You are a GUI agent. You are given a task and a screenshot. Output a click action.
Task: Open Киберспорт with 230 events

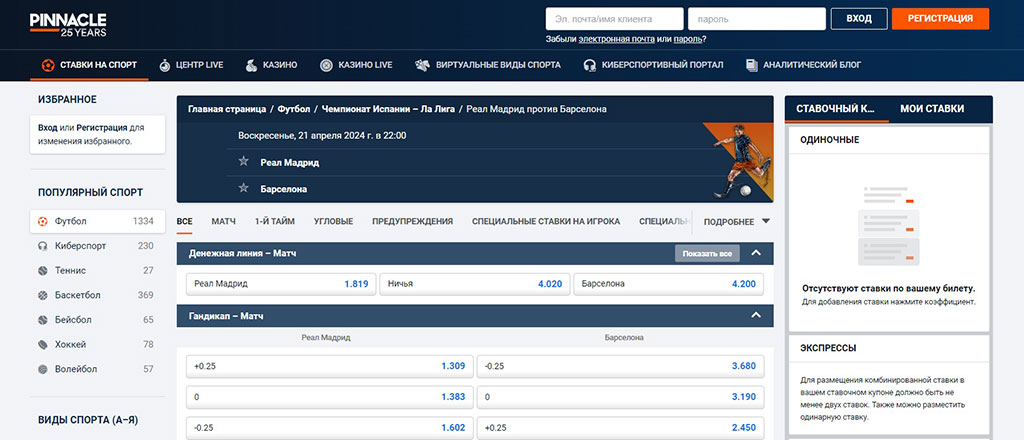[97, 246]
